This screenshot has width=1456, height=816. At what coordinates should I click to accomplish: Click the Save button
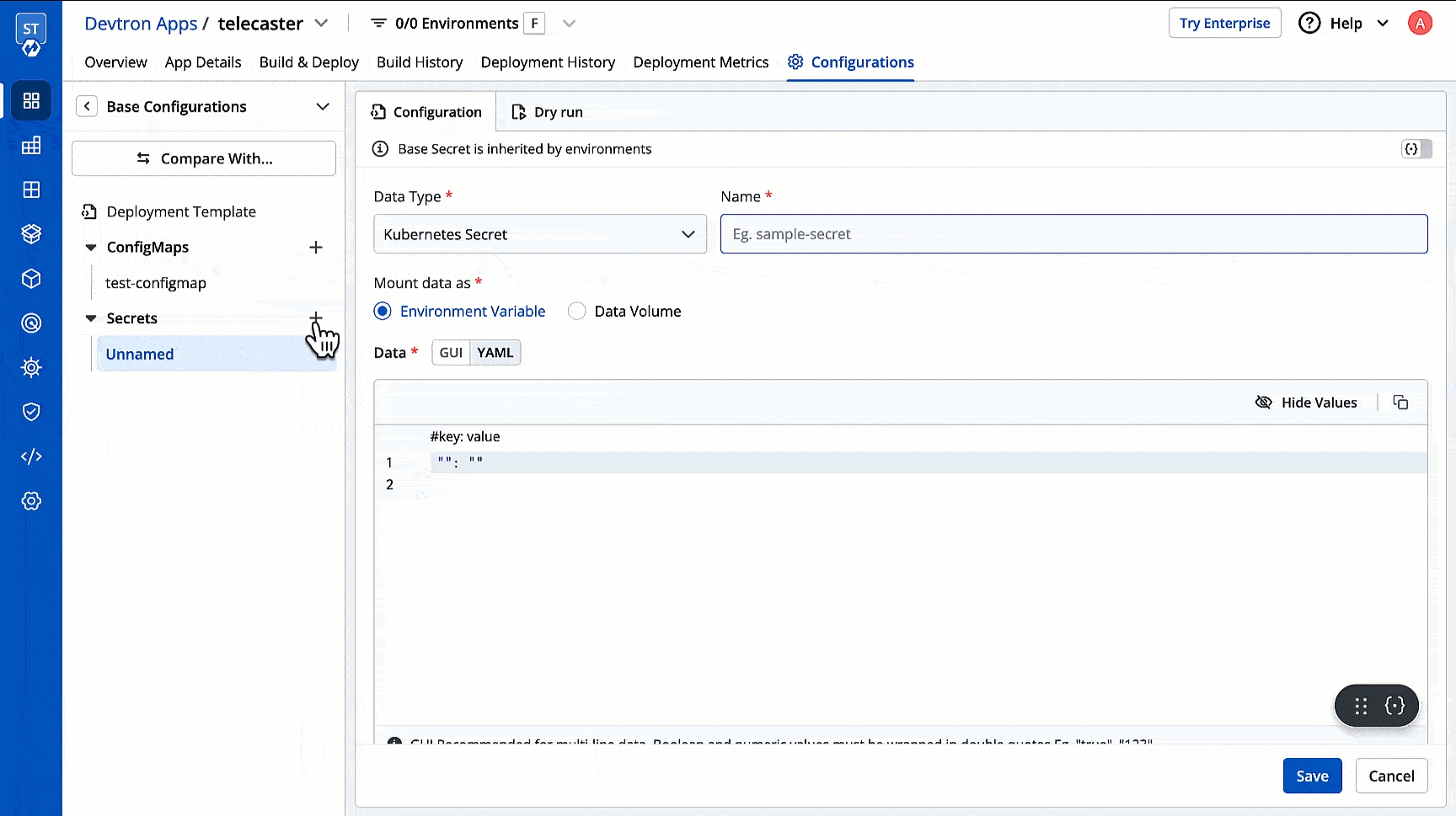tap(1312, 776)
